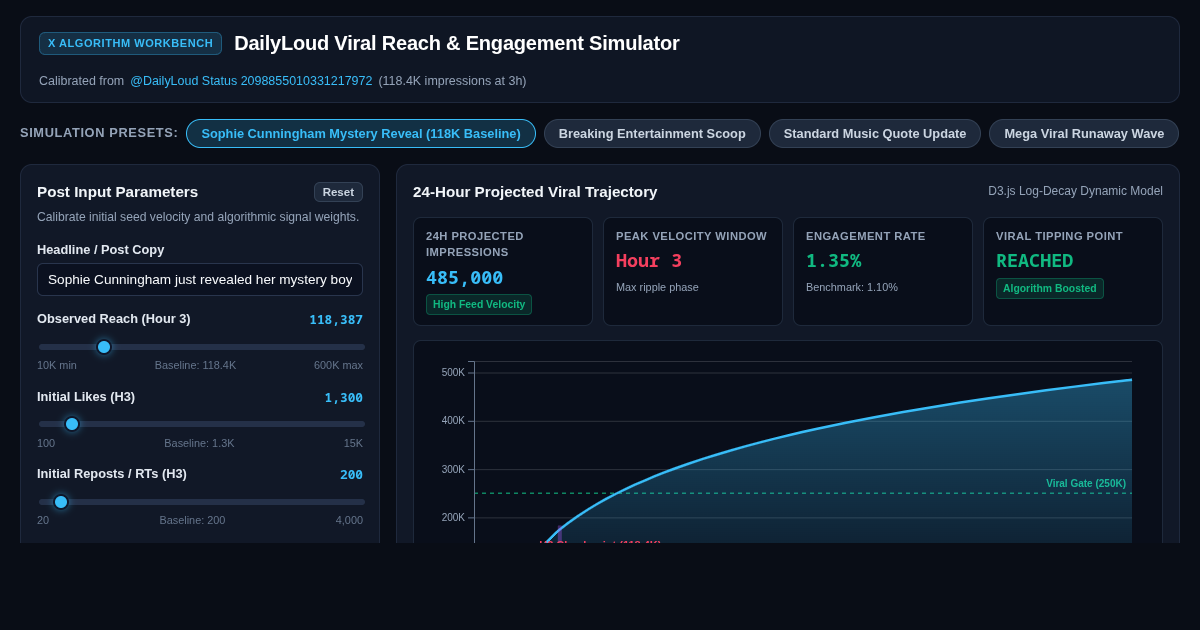Click the 'Benchmark: 1.10%' text
The image size is (1200, 630).
tap(852, 287)
